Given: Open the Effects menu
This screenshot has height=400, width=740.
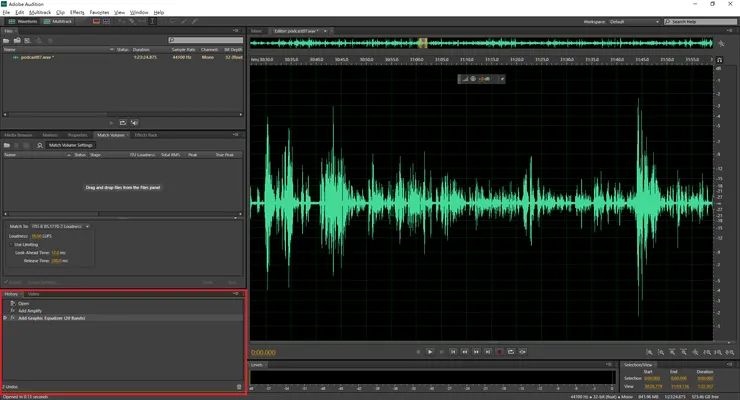Looking at the screenshot, I should [77, 12].
